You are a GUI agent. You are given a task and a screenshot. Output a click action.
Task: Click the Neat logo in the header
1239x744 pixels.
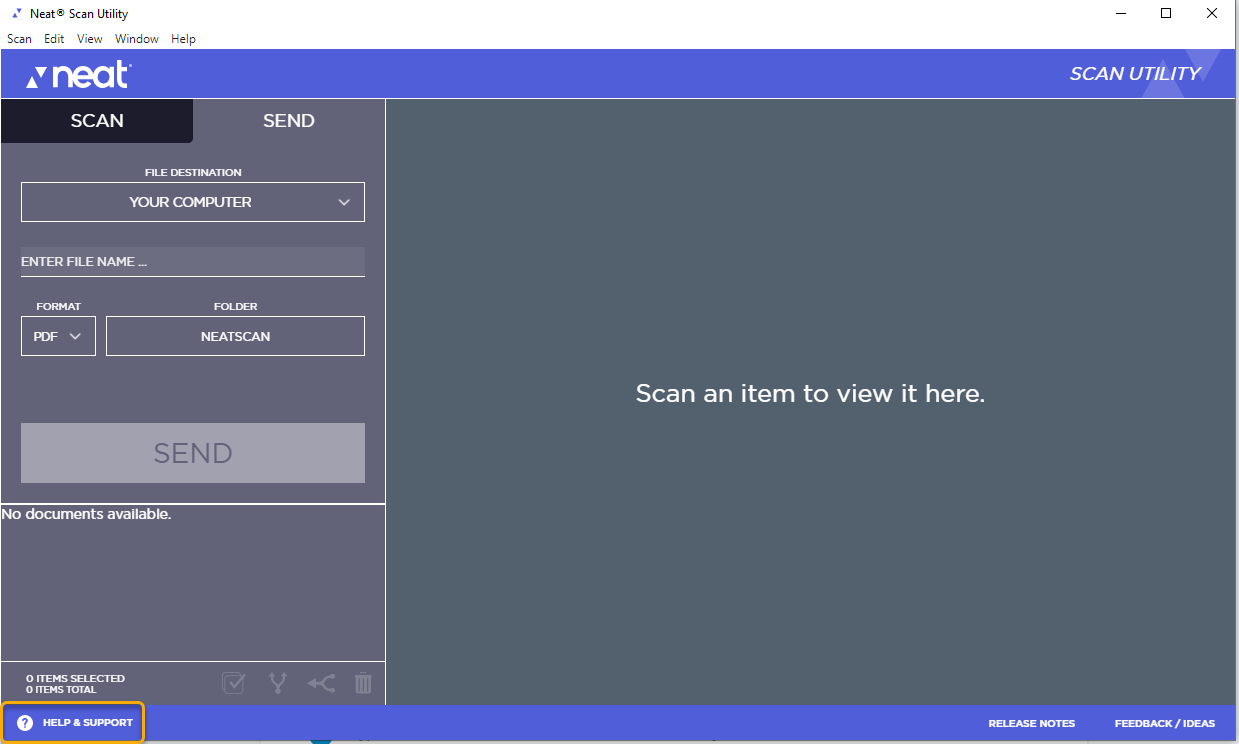(77, 73)
